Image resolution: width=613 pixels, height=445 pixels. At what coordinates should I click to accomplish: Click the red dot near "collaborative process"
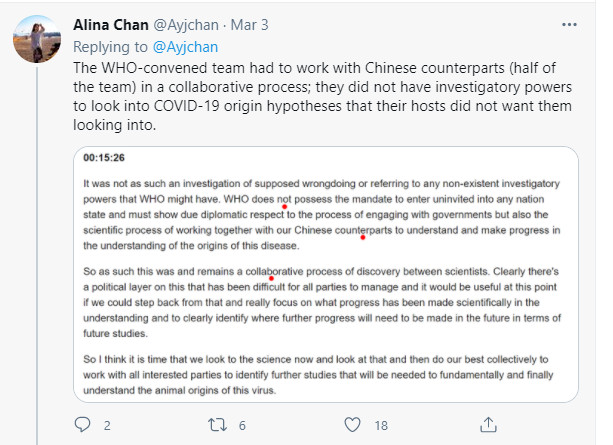(x=271, y=277)
